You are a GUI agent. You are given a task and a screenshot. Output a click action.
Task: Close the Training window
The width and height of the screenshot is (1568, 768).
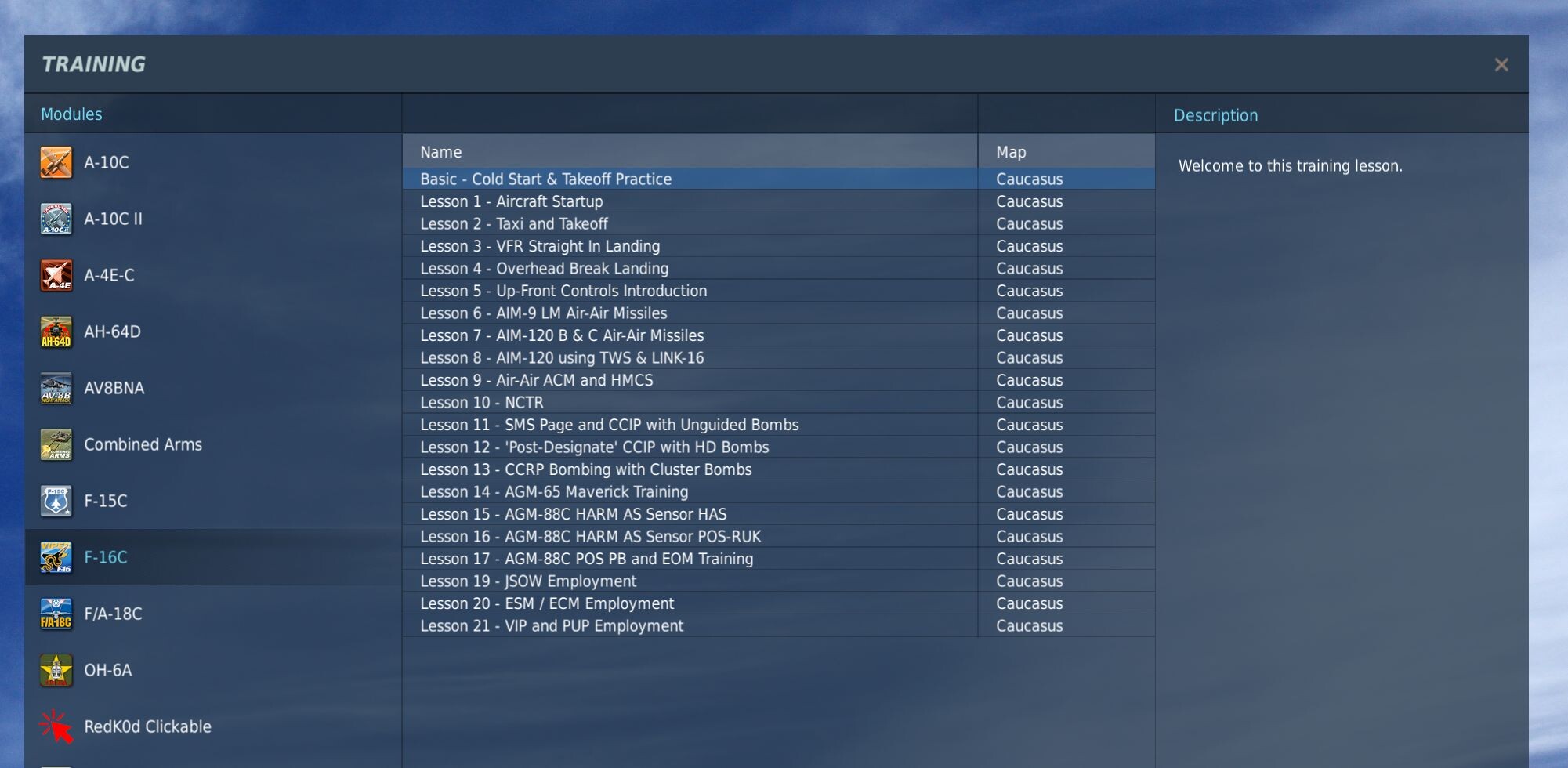coord(1501,65)
